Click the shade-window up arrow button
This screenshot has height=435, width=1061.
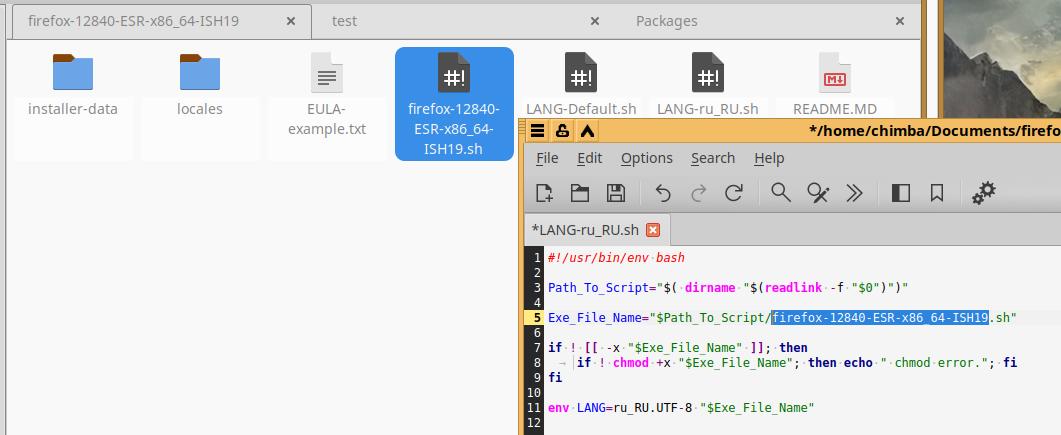(587, 131)
